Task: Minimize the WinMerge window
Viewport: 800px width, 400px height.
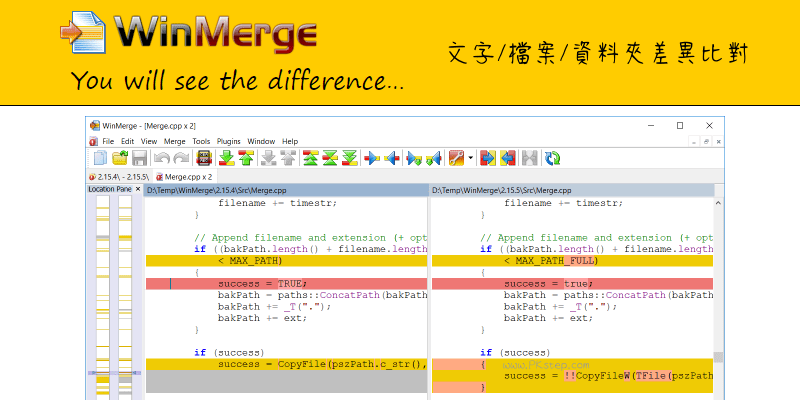Action: point(651,126)
